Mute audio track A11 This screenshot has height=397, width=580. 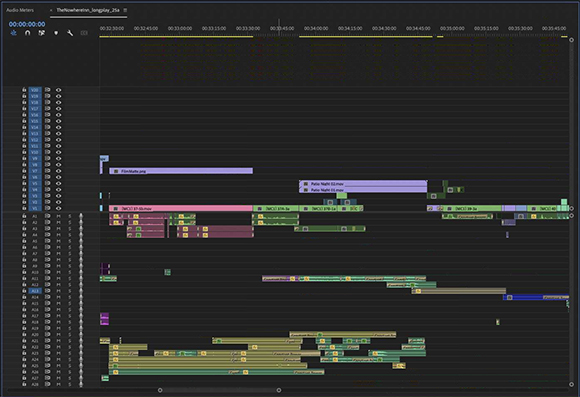coord(58,278)
